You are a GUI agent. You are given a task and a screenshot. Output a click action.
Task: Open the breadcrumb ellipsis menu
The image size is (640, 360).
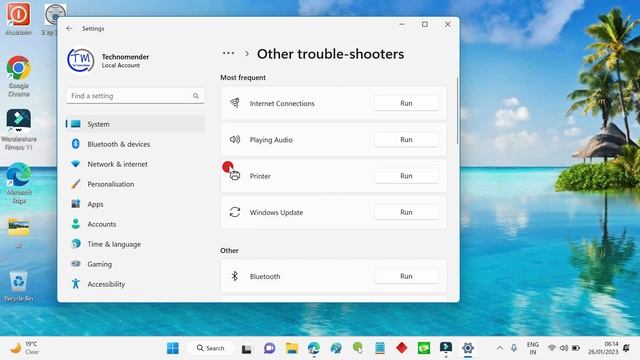click(x=228, y=53)
